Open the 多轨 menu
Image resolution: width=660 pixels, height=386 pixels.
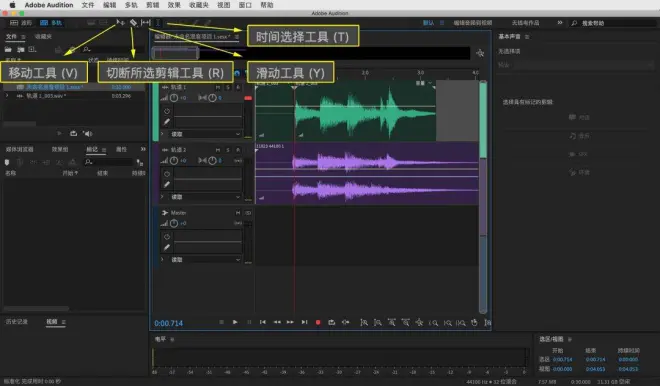[131, 5]
